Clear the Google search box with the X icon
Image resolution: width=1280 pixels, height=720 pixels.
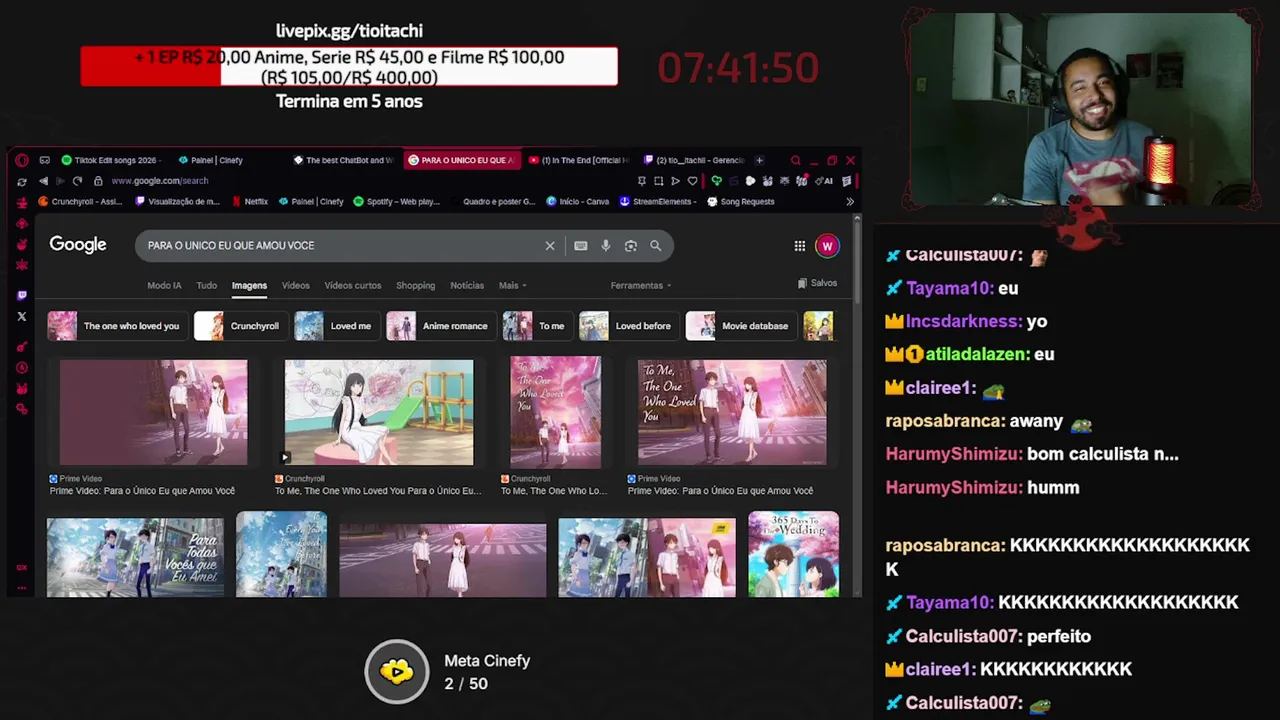[x=550, y=246]
